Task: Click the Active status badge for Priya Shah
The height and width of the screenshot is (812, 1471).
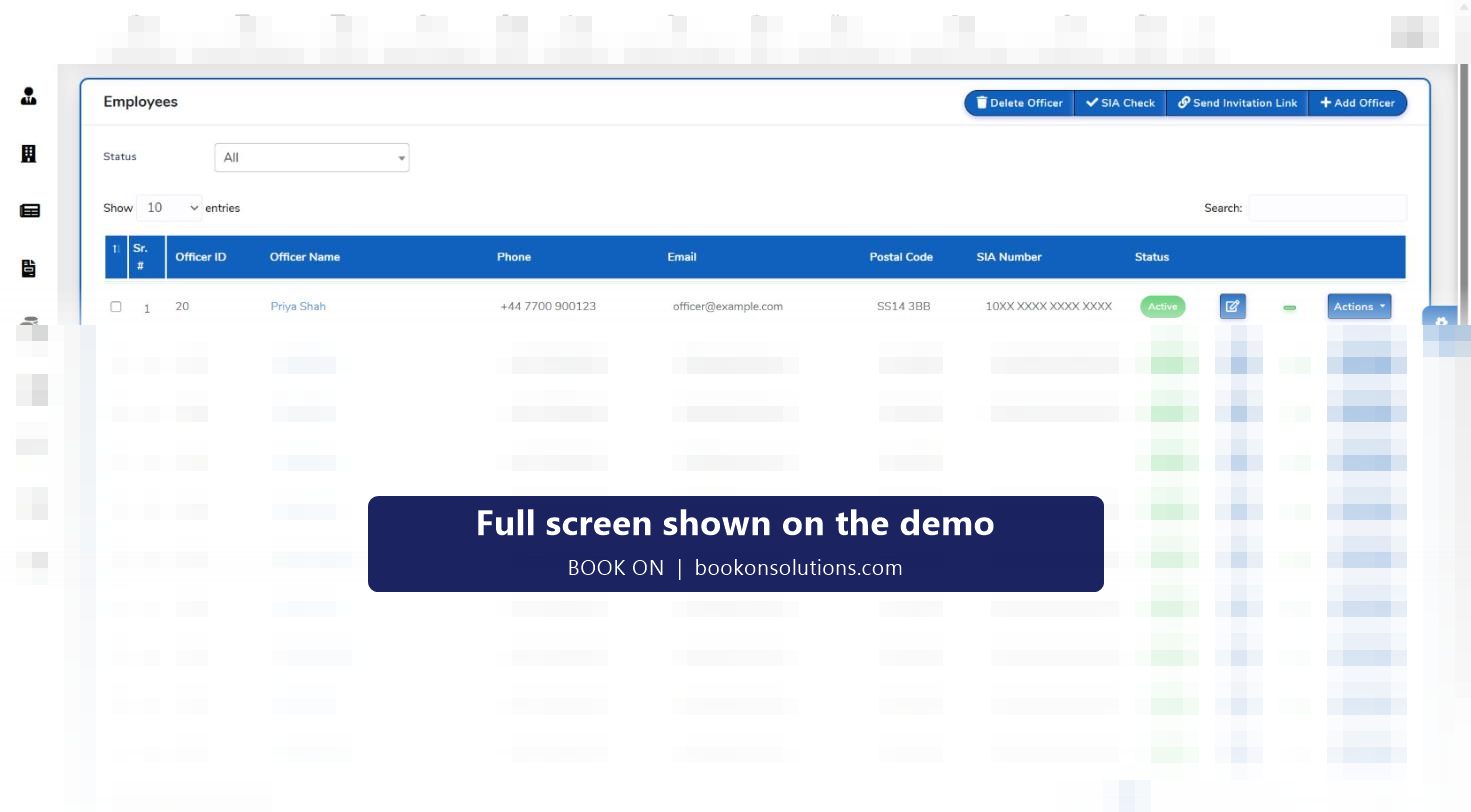Action: [x=1162, y=307]
